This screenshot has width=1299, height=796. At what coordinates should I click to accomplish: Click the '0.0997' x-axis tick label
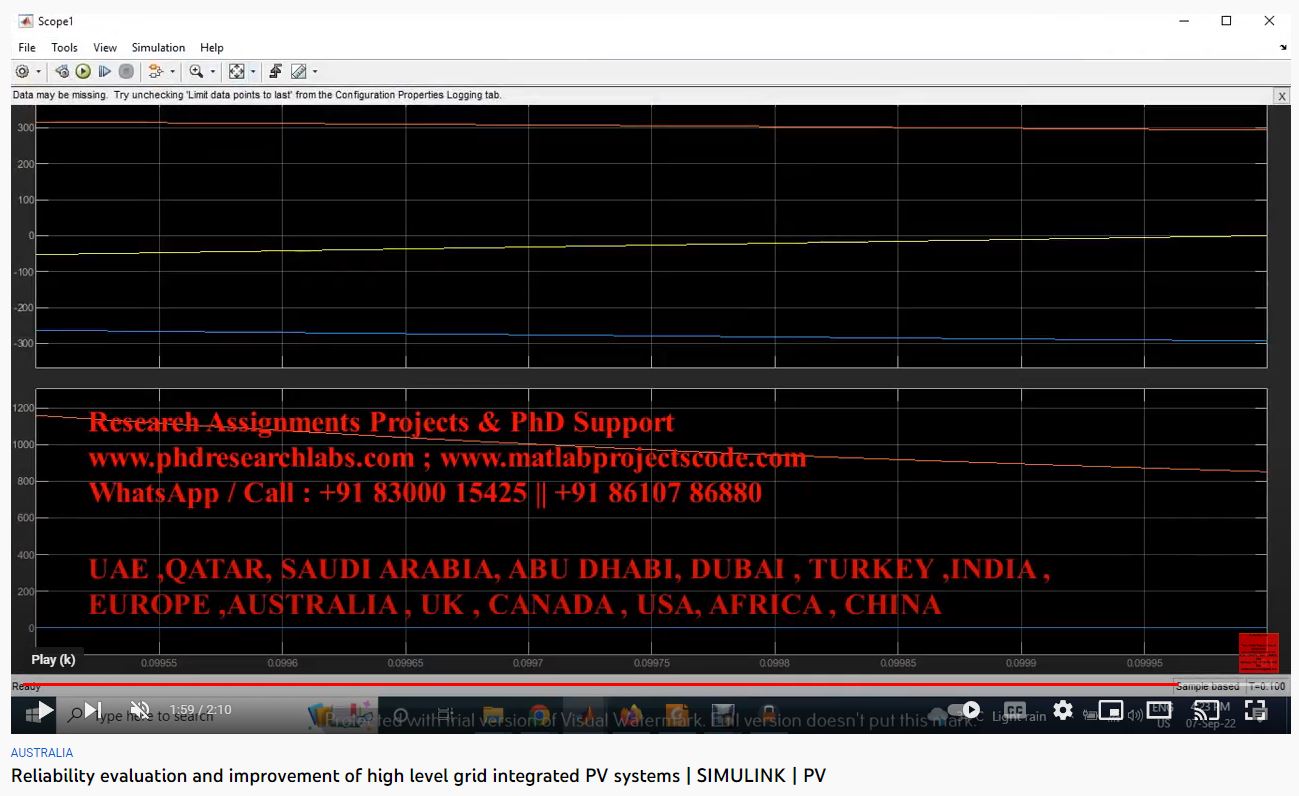528,663
